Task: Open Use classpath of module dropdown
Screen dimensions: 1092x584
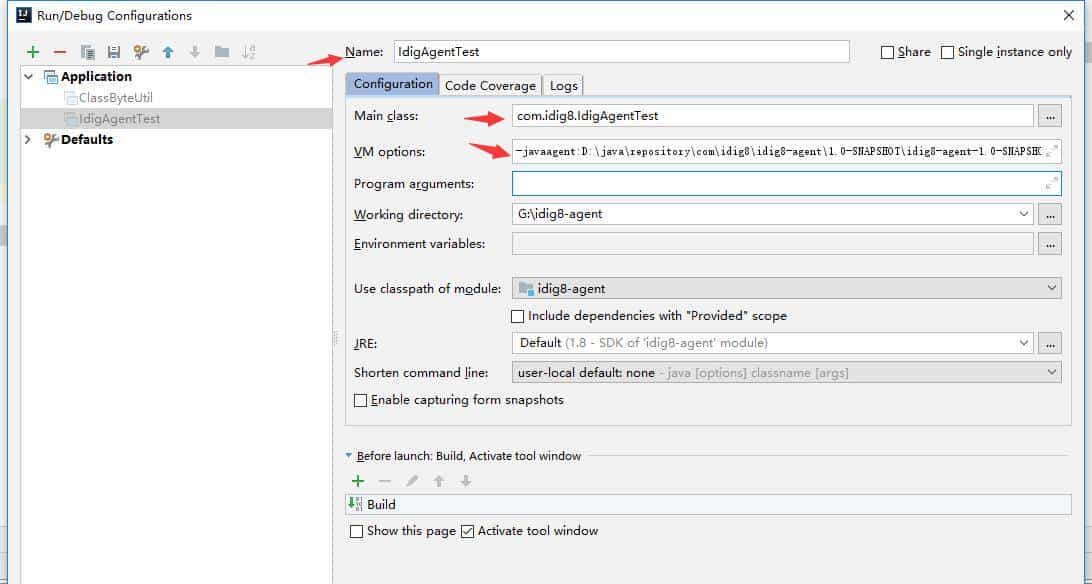Action: tap(1052, 288)
